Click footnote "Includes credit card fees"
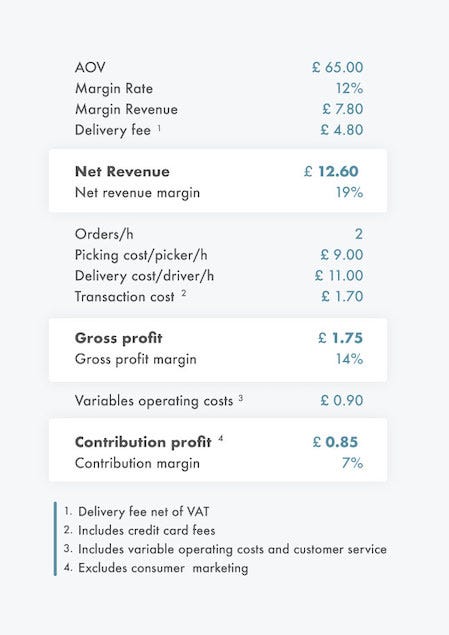449x635 pixels. [x=147, y=531]
